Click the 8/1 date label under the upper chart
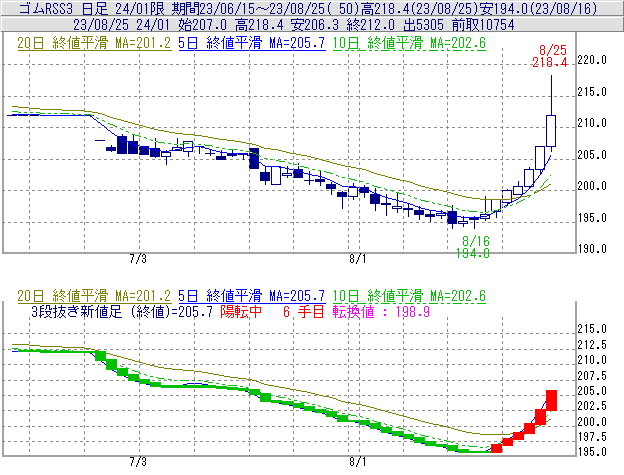 coord(358,259)
